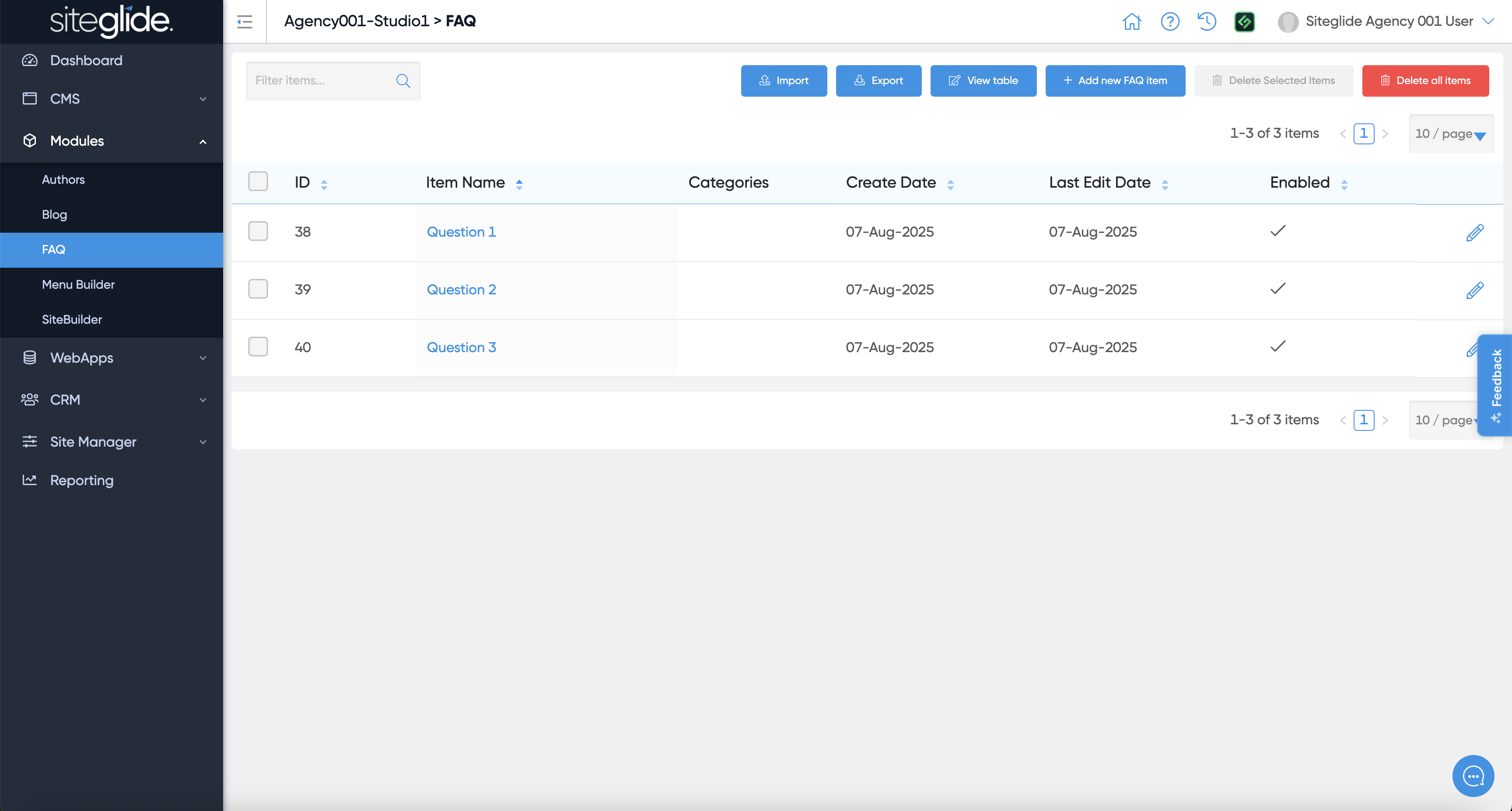
Task: Go to Blog under Modules
Action: point(54,214)
